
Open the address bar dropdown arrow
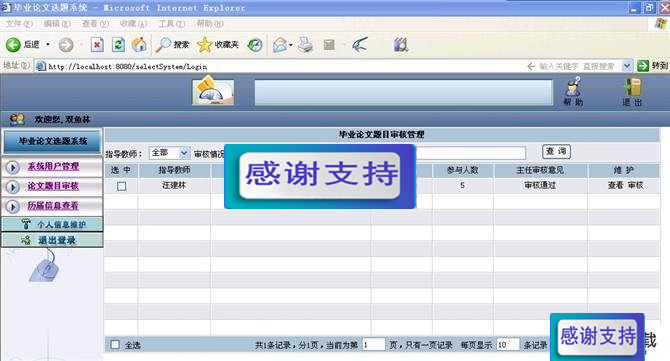pyautogui.click(x=626, y=66)
